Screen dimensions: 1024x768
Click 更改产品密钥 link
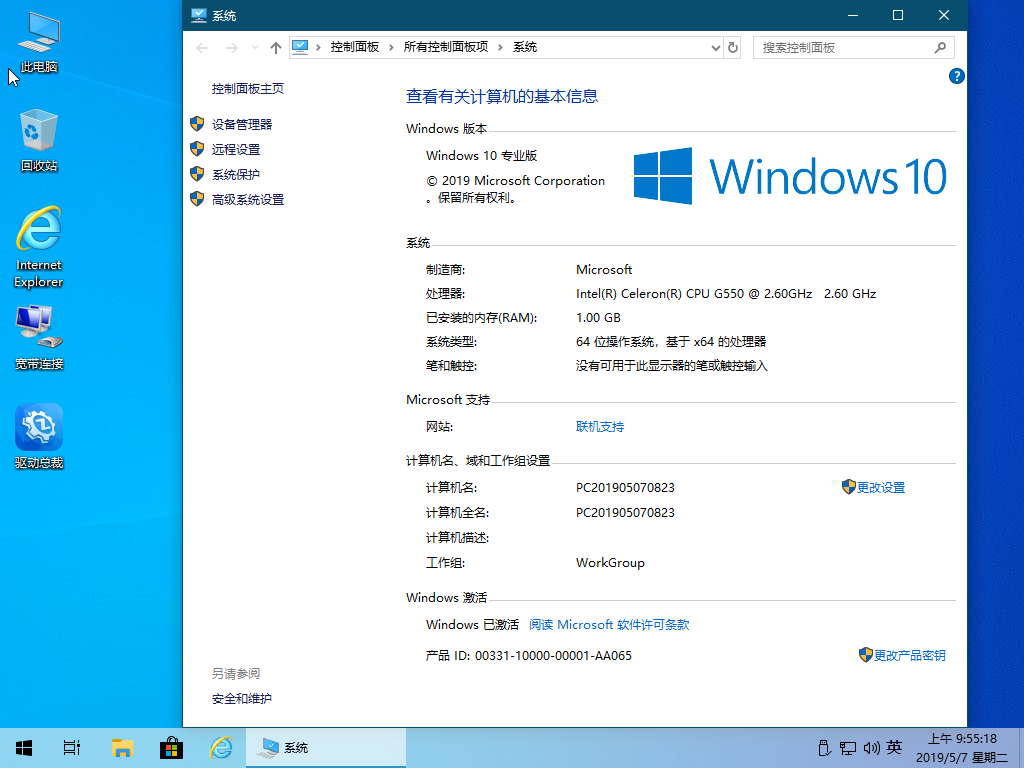[x=909, y=656]
